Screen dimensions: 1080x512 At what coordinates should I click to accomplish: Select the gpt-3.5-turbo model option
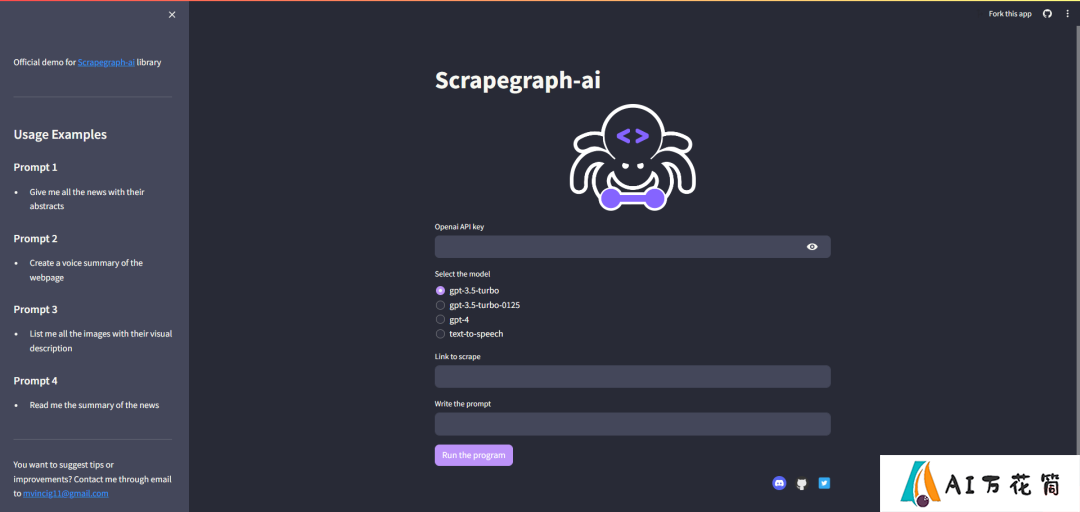pyautogui.click(x=468, y=291)
